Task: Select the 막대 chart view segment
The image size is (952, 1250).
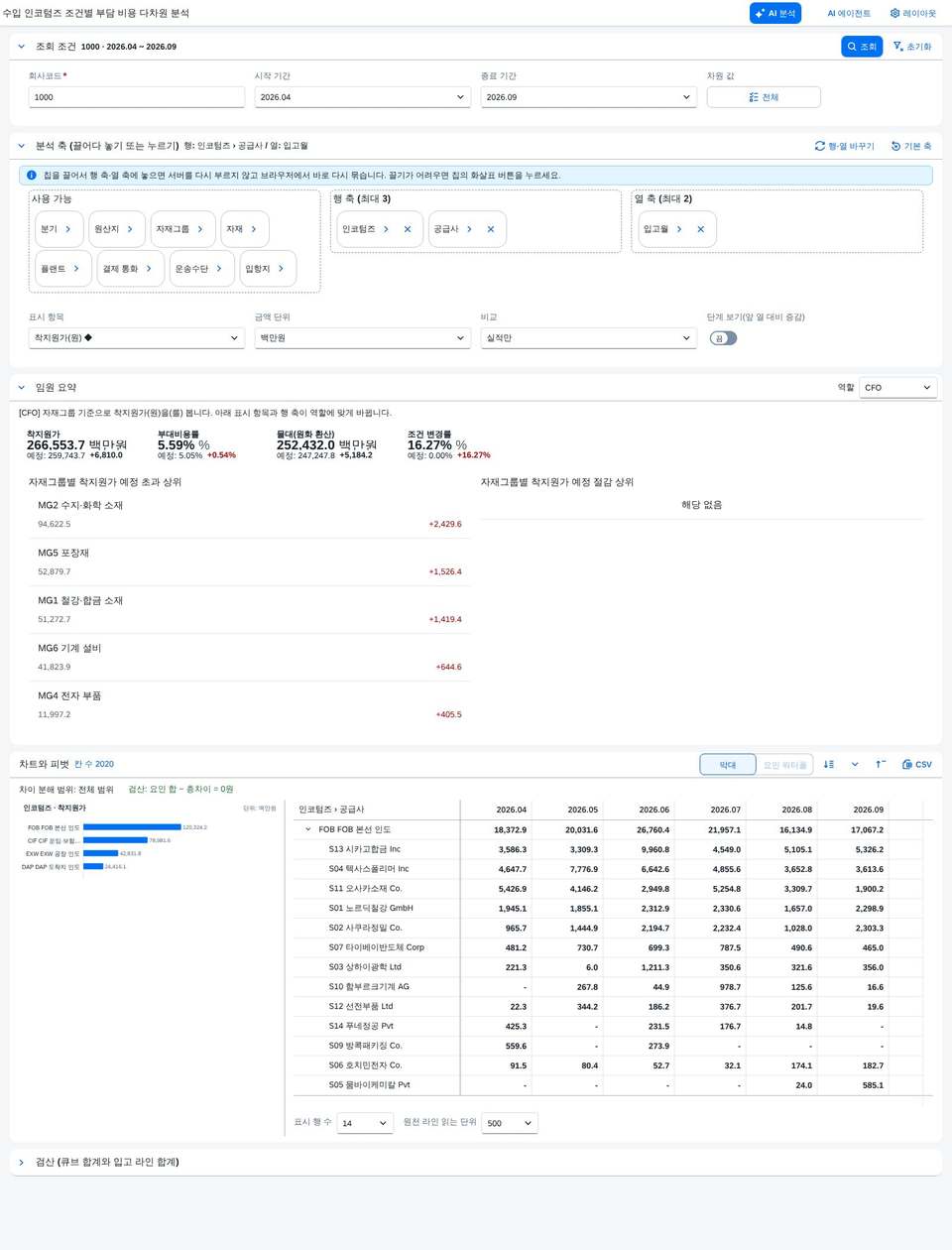Action: tap(728, 765)
